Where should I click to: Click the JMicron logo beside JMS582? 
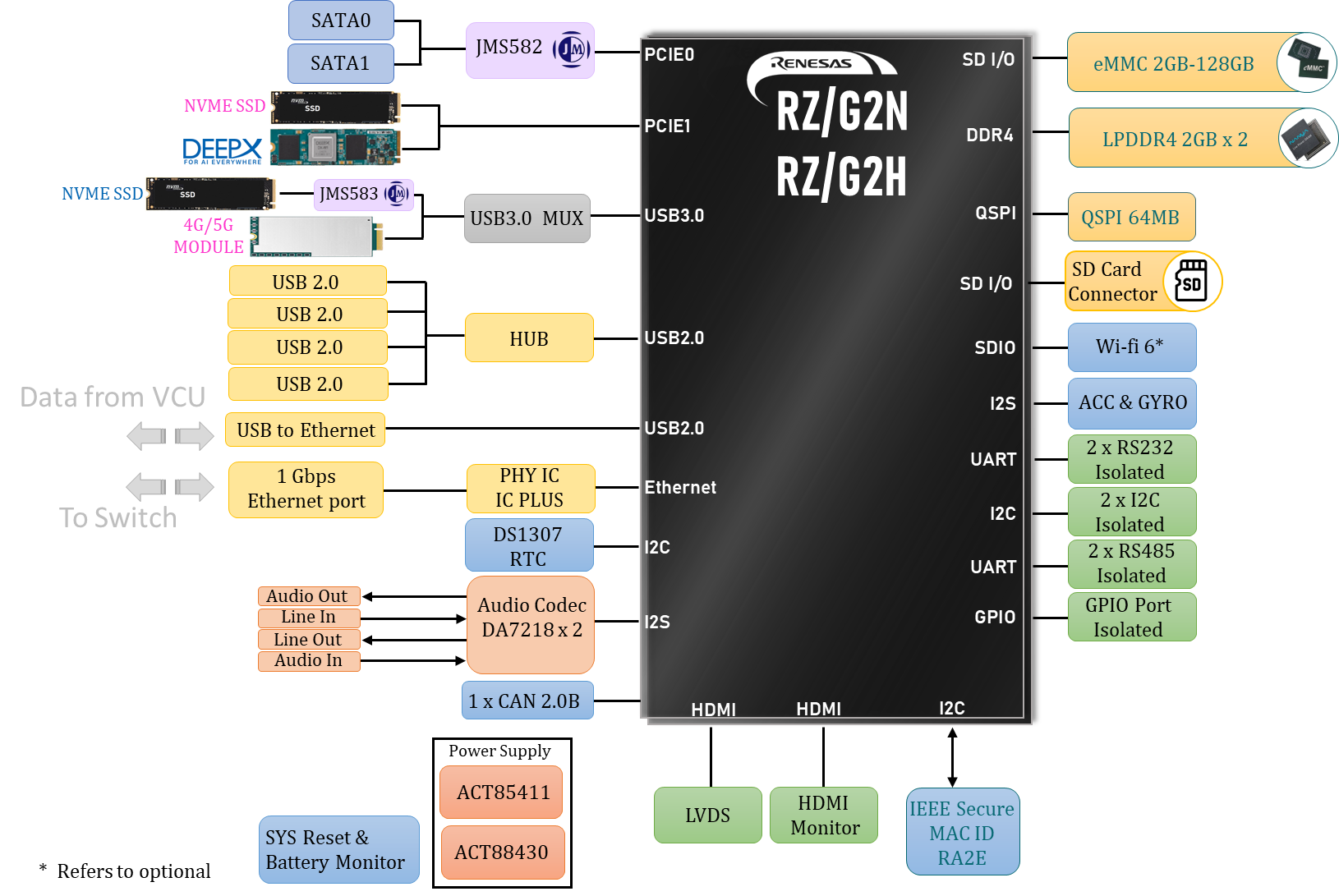pyautogui.click(x=572, y=49)
